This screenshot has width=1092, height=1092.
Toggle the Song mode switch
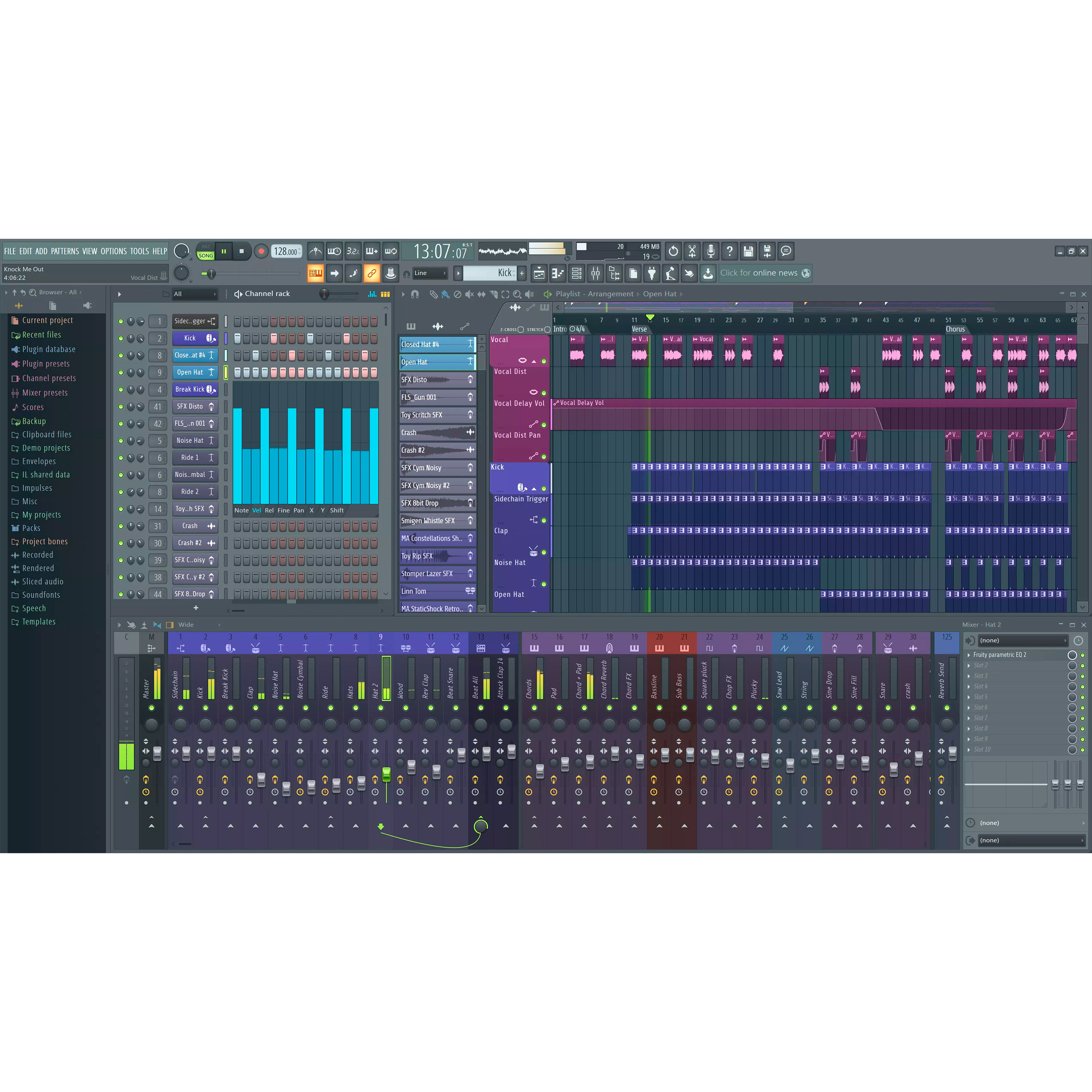pyautogui.click(x=206, y=256)
